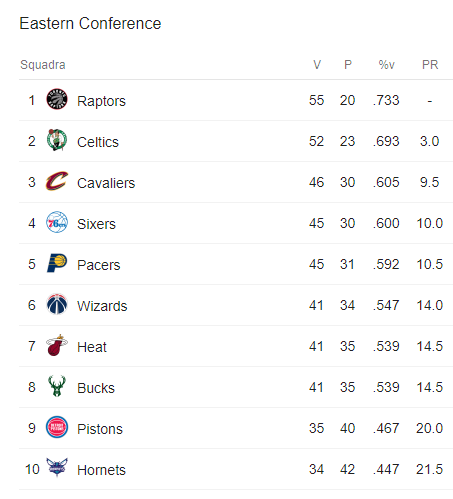Select the Hornets logo icon
This screenshot has width=453, height=499.
(57, 468)
